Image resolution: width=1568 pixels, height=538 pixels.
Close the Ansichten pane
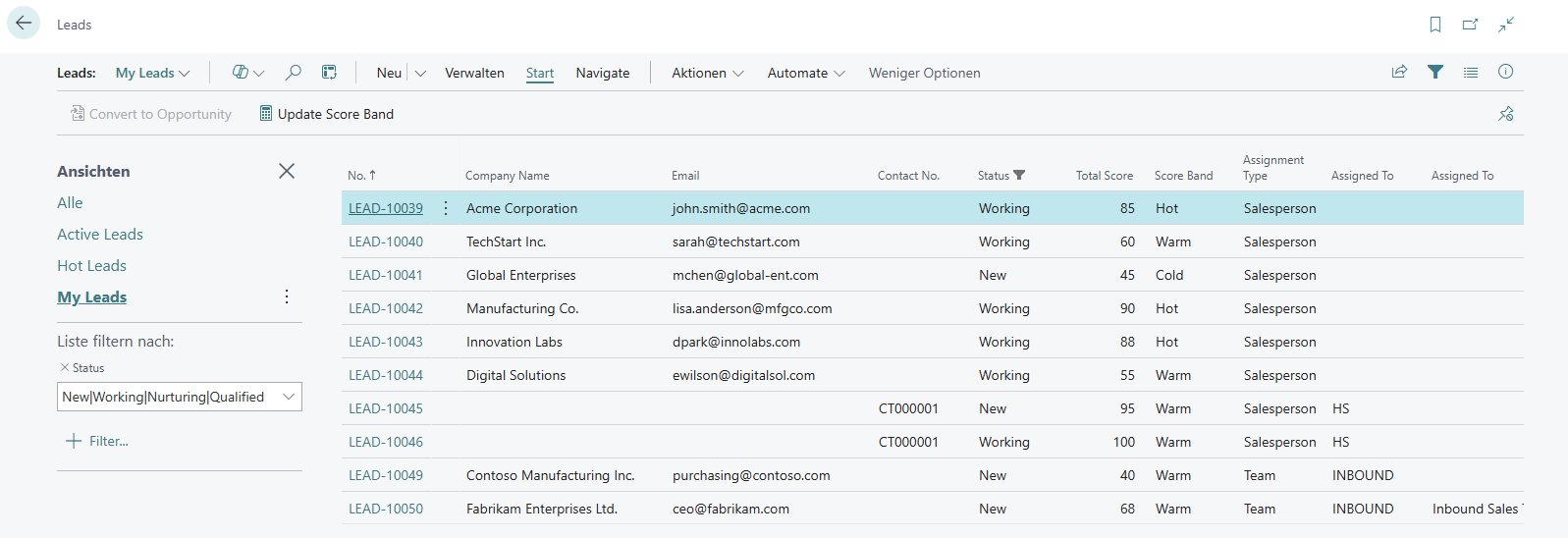(287, 171)
